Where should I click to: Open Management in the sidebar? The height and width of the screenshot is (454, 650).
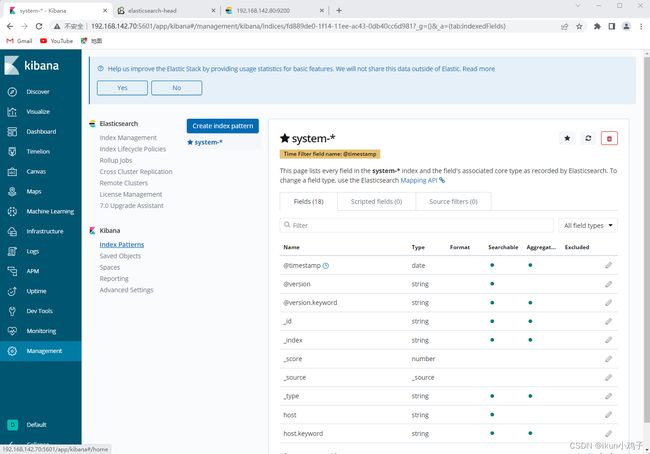point(41,351)
